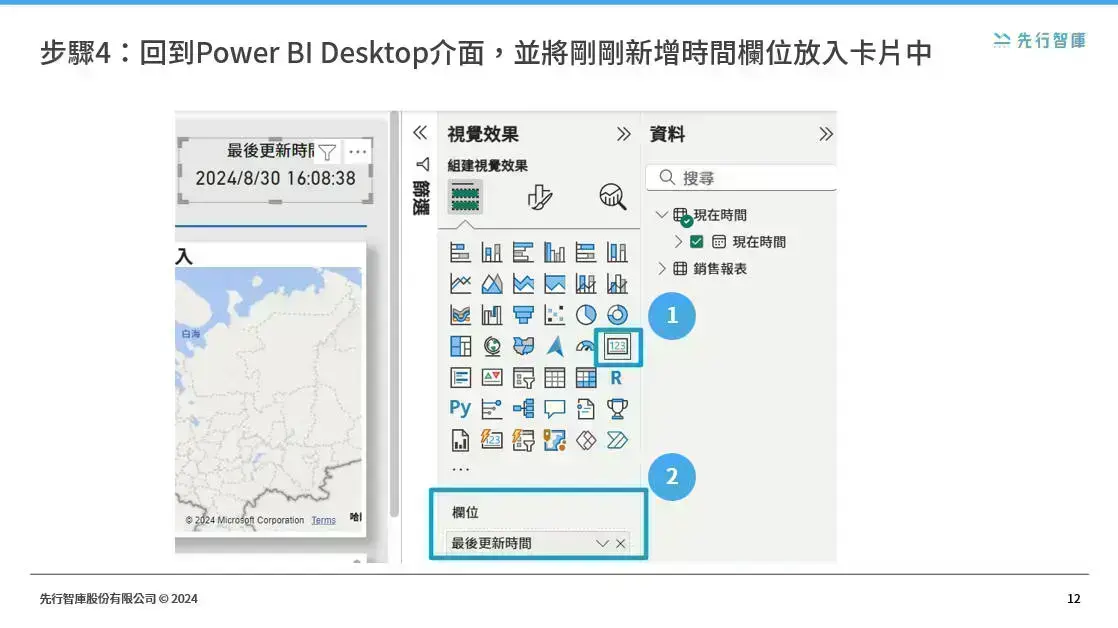Image resolution: width=1118 pixels, height=628 pixels.
Task: Select the globe Map visual
Action: tap(491, 346)
